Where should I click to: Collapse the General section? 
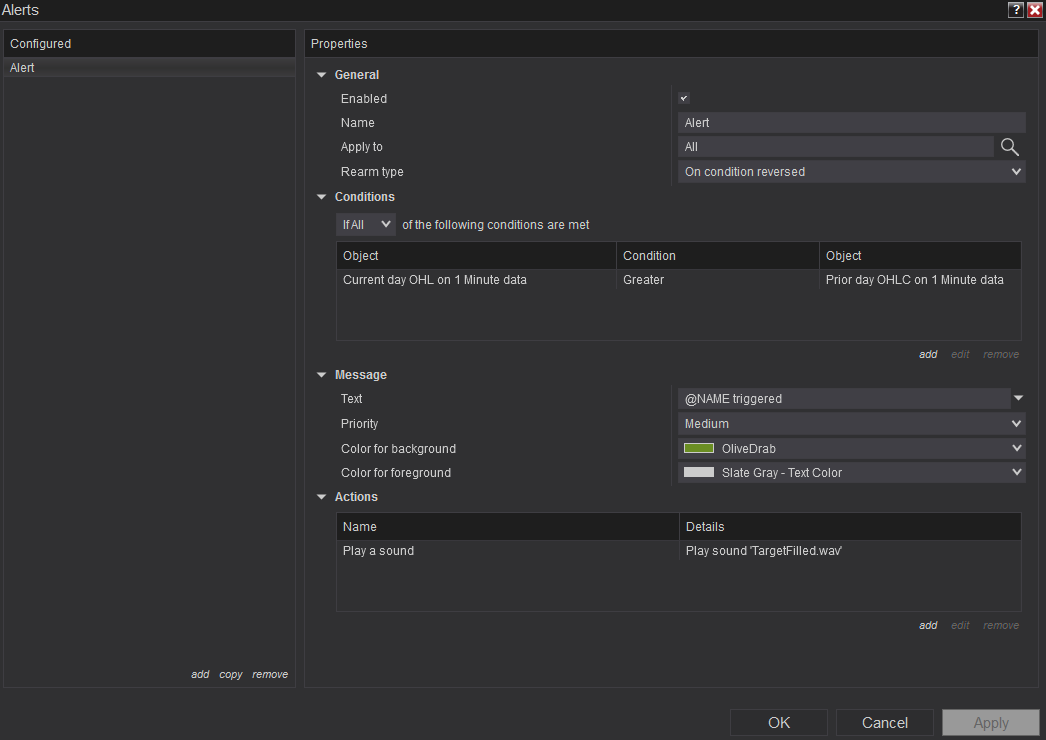pyautogui.click(x=322, y=75)
